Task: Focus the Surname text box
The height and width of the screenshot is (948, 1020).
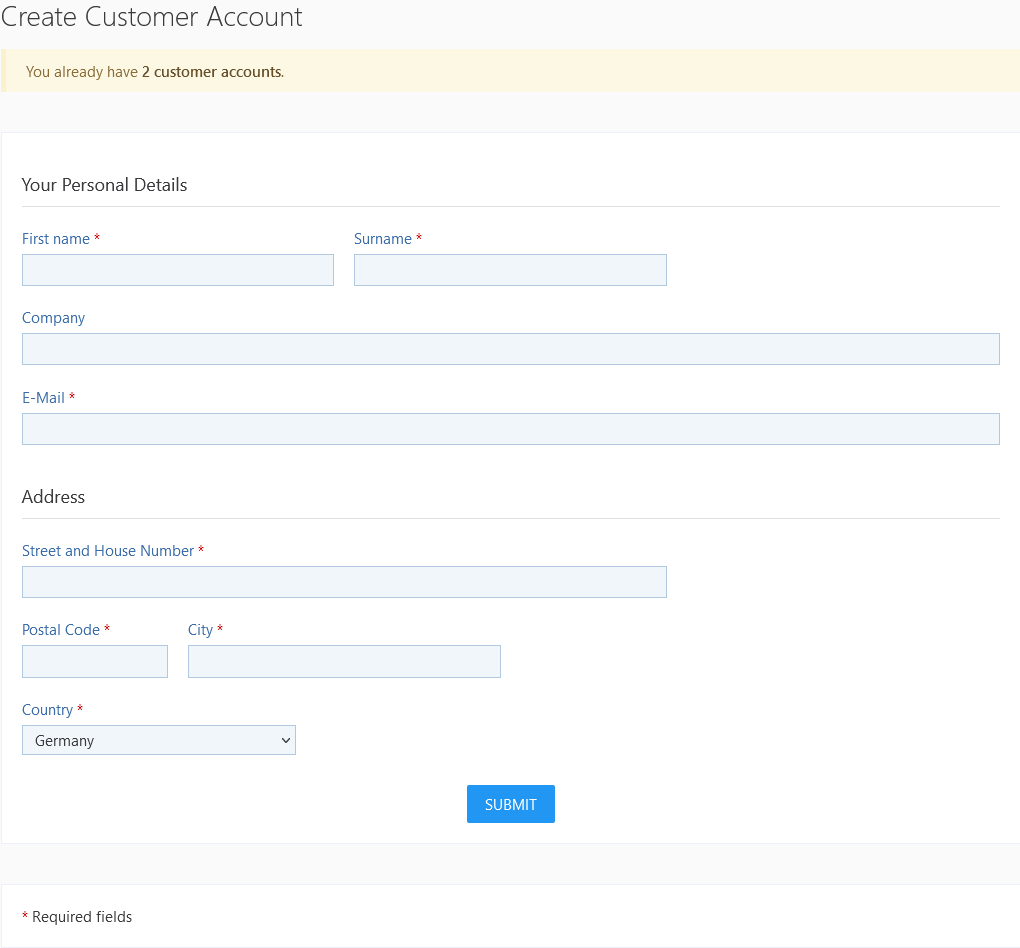Action: 510,270
